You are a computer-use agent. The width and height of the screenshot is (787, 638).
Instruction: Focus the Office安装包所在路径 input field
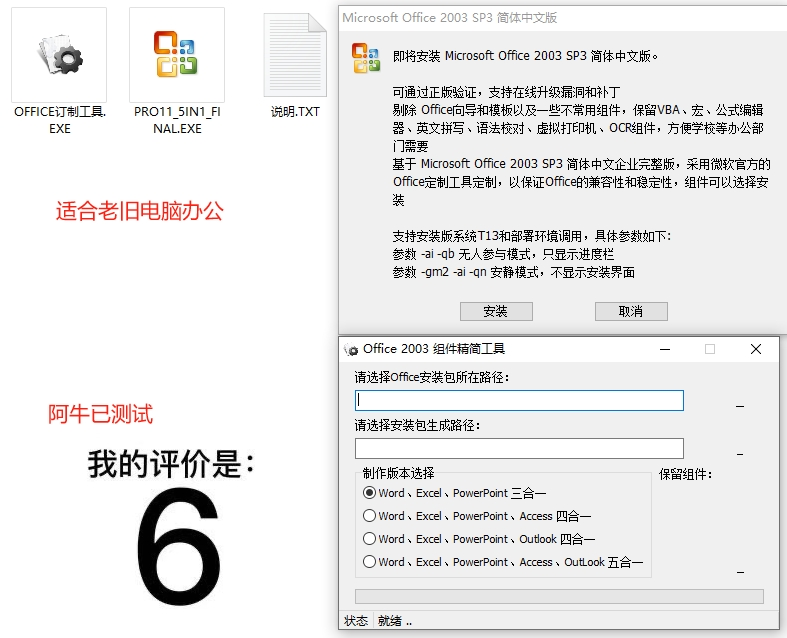(519, 401)
